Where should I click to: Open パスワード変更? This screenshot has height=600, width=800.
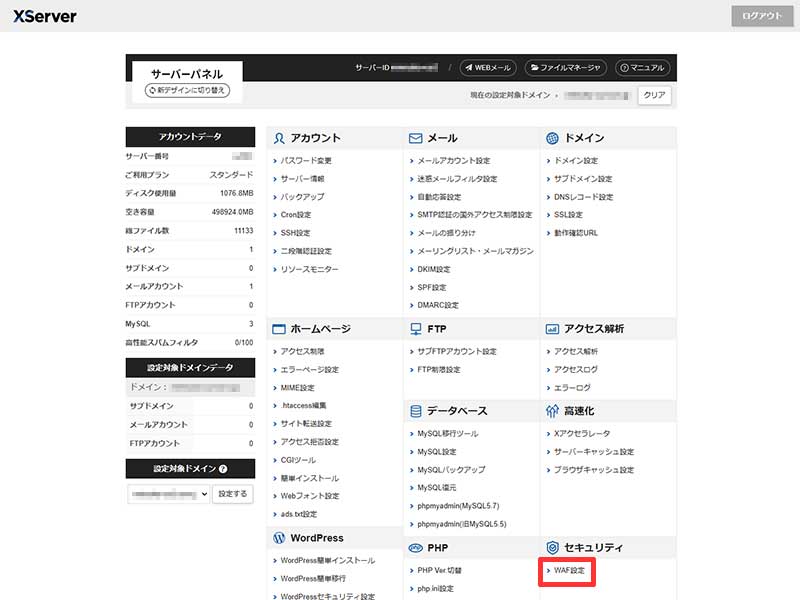pyautogui.click(x=306, y=161)
